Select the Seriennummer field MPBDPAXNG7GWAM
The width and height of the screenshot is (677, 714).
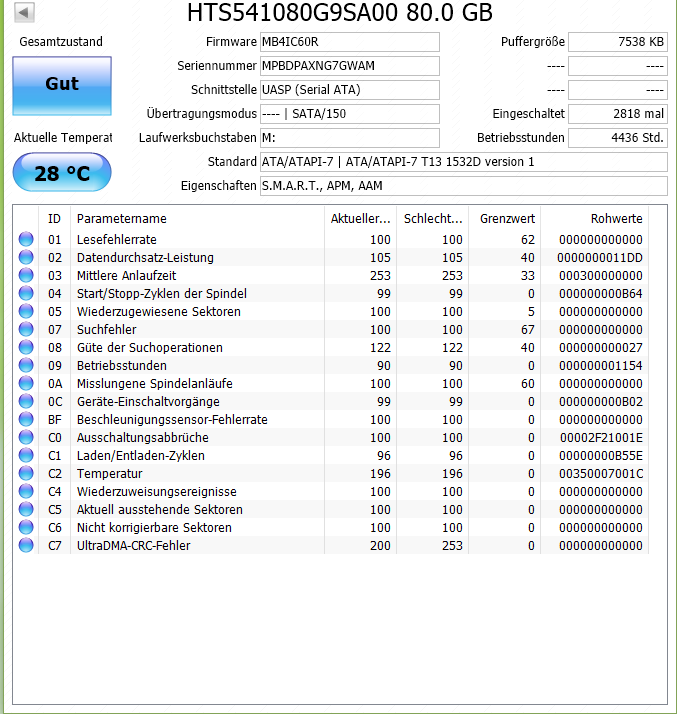(x=350, y=66)
